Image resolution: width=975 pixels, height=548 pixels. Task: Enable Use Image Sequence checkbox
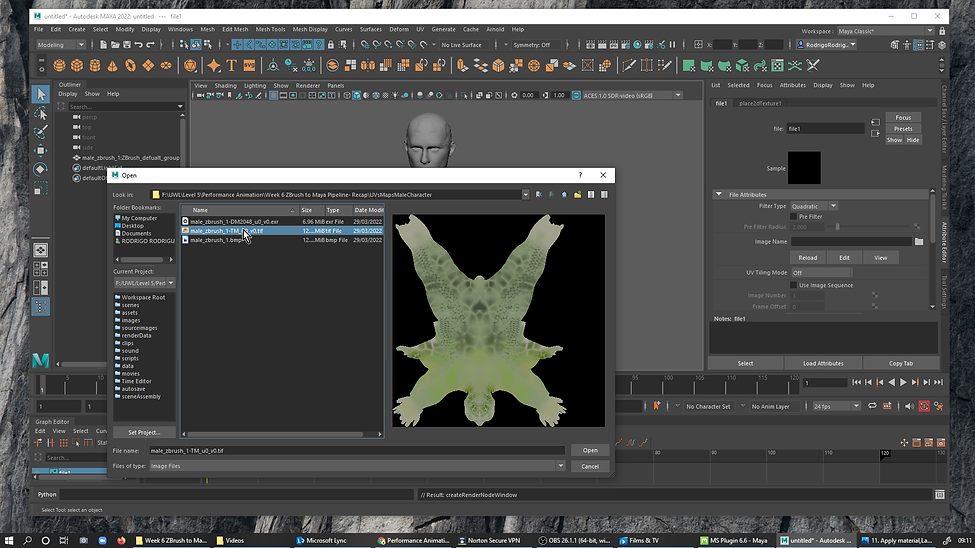[x=793, y=285]
